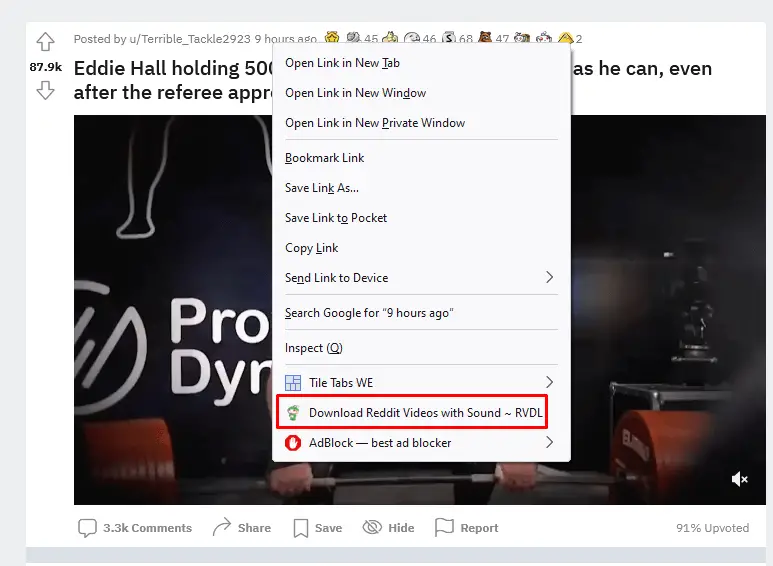Choose Open Link in New Window
This screenshot has height=566, width=773.
pyautogui.click(x=422, y=93)
